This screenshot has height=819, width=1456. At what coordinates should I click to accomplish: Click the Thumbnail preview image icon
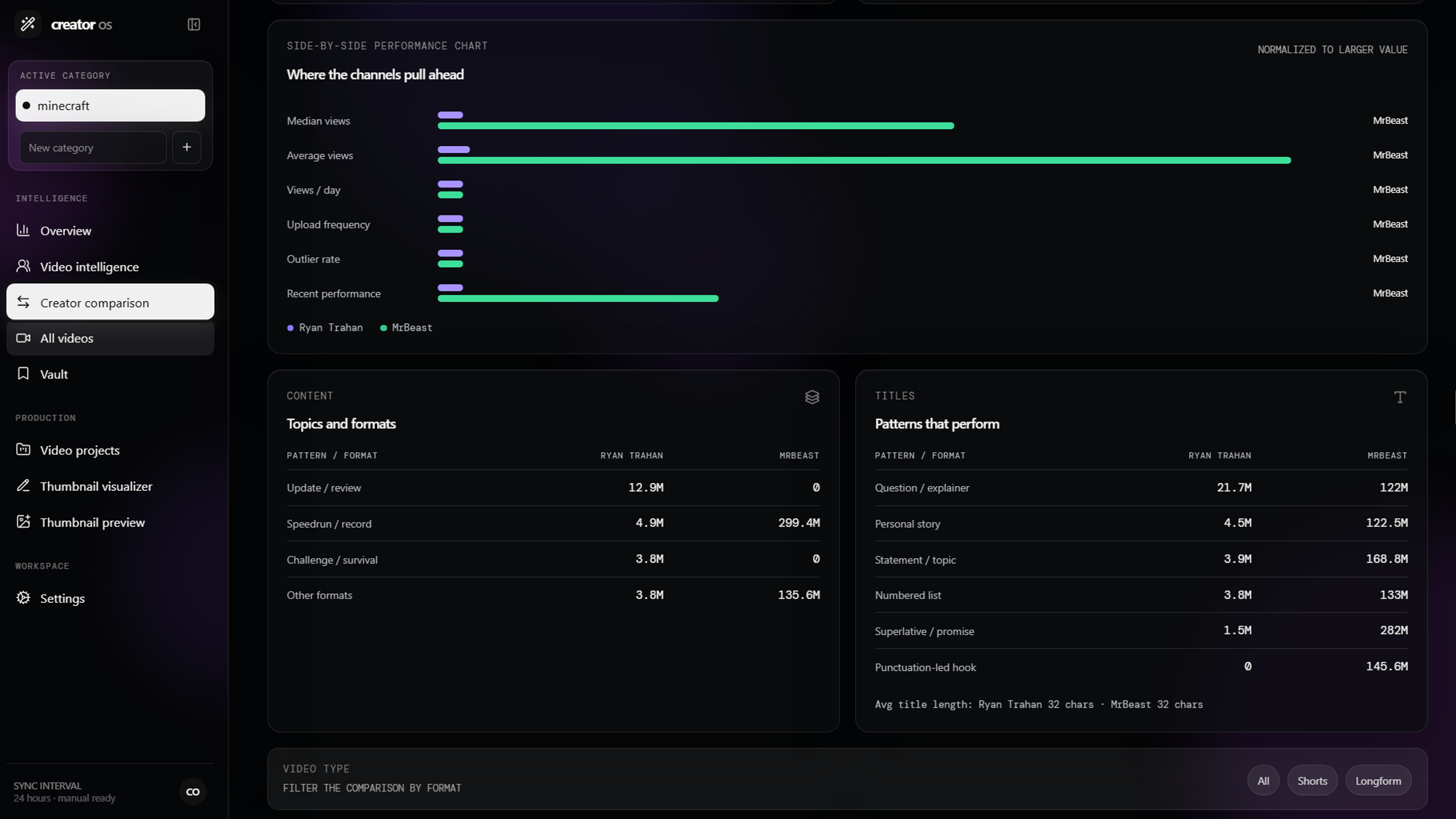tap(23, 522)
